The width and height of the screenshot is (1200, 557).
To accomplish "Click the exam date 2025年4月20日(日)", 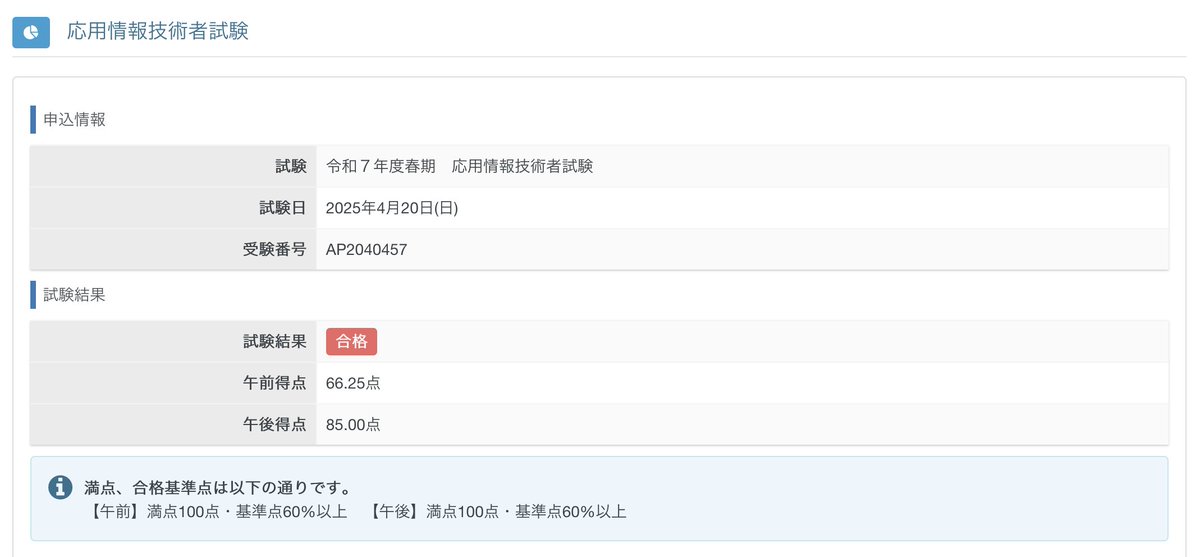I will click(392, 208).
